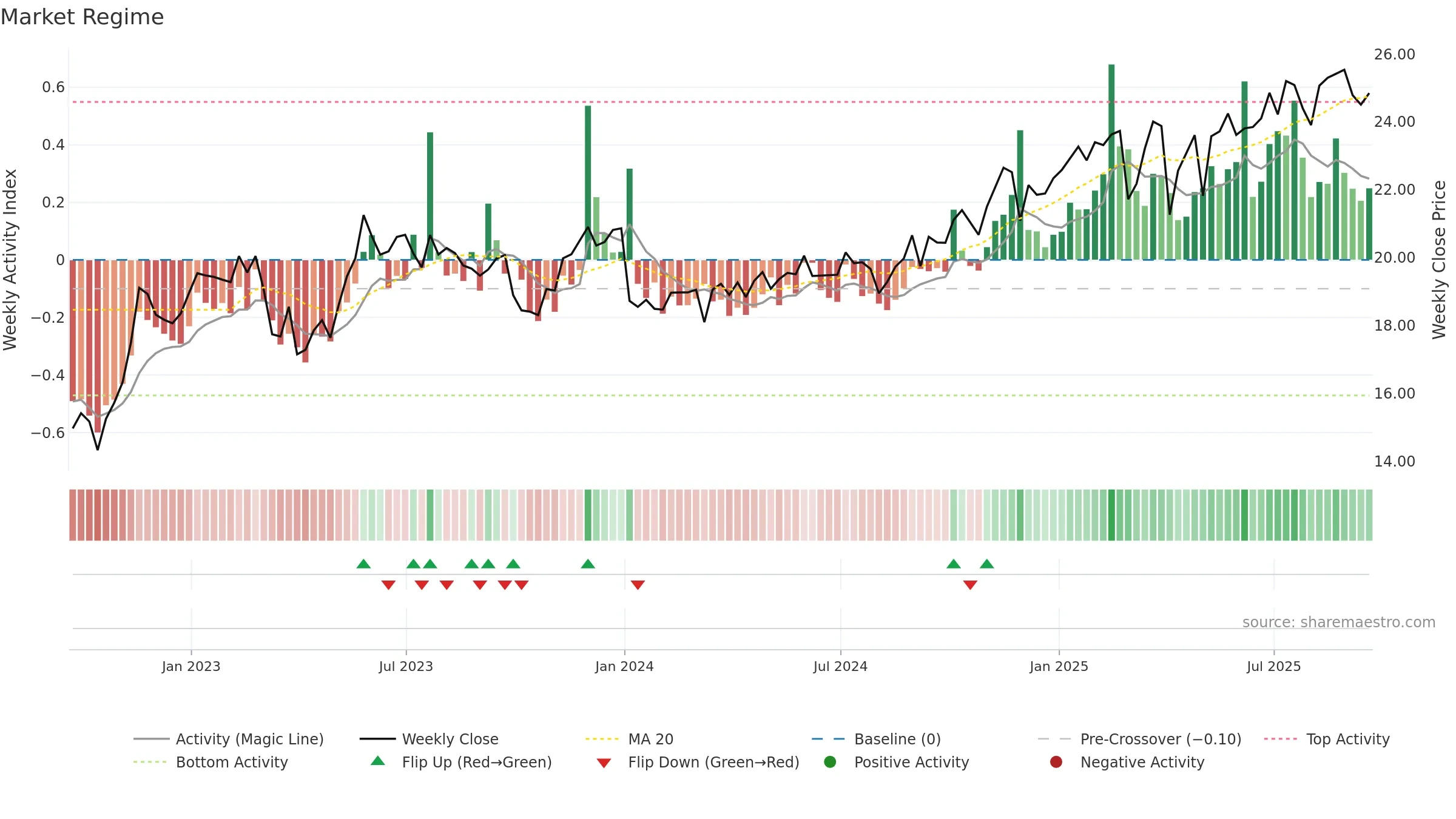Viewport: 1456px width, 819px height.
Task: Click the Flip Up green triangle legend icon
Action: tap(378, 761)
